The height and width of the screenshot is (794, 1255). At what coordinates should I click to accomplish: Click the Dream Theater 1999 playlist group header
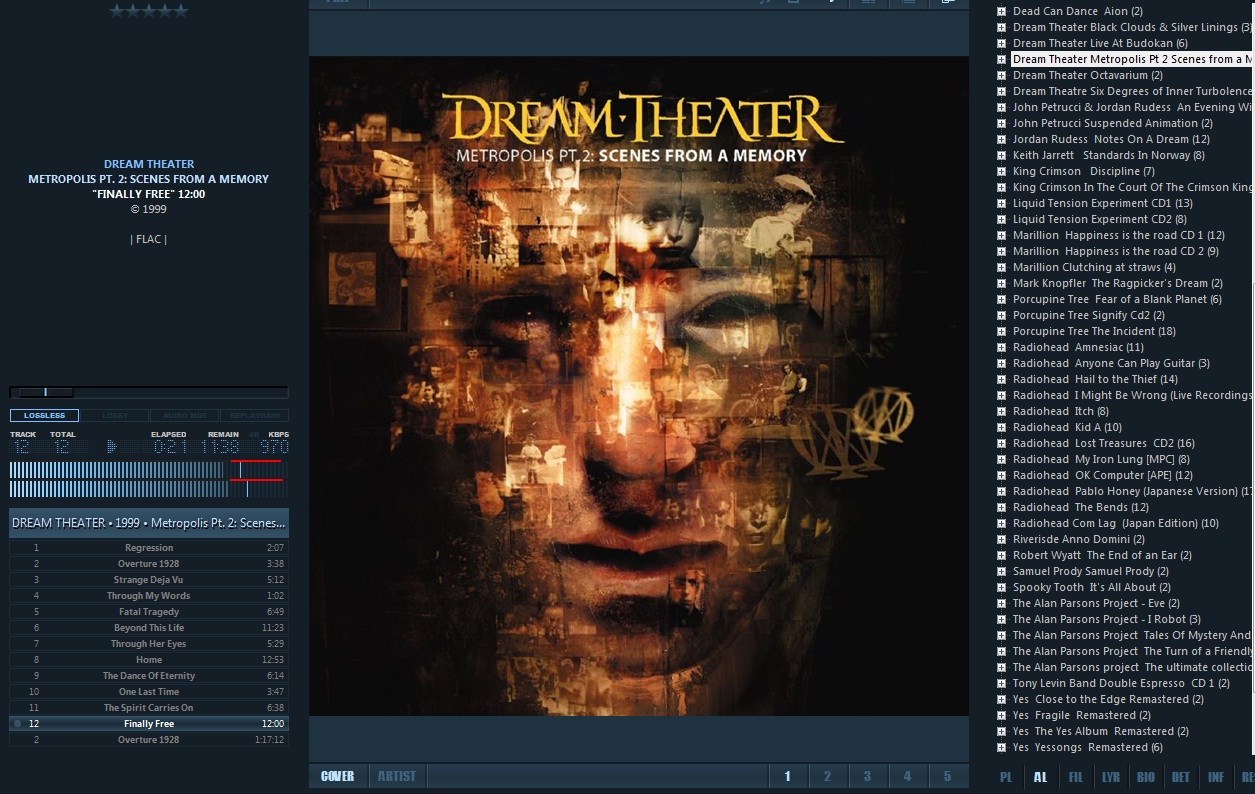tap(149, 523)
